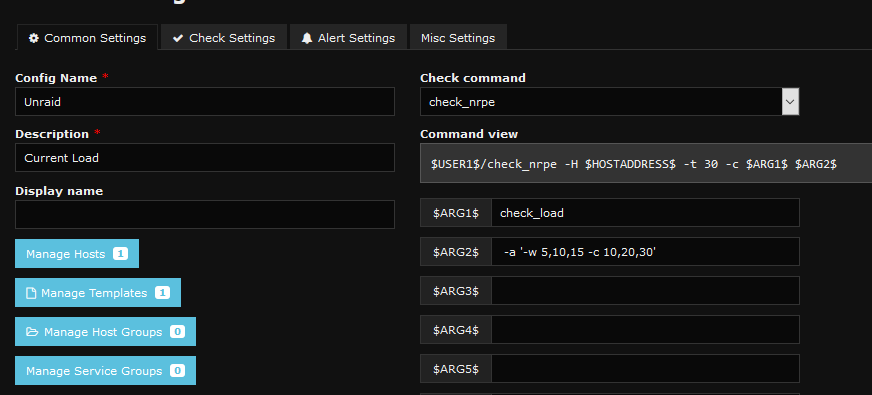Viewport: 872px width, 395px height.
Task: Focus the empty $ARG3$ field
Action: pos(645,291)
